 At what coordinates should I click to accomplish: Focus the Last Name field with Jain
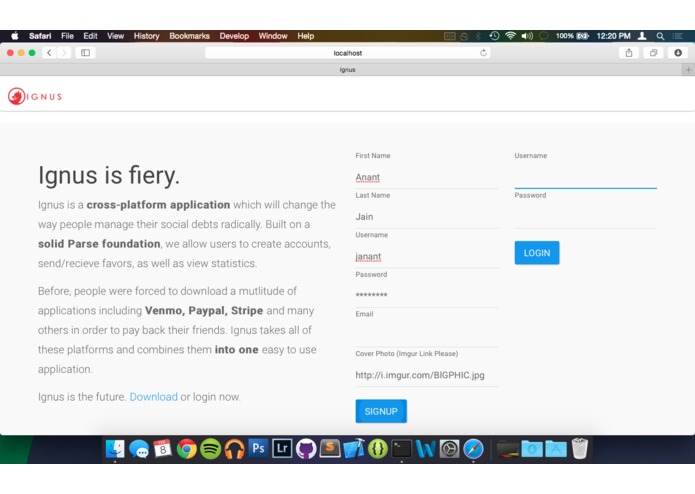click(427, 217)
